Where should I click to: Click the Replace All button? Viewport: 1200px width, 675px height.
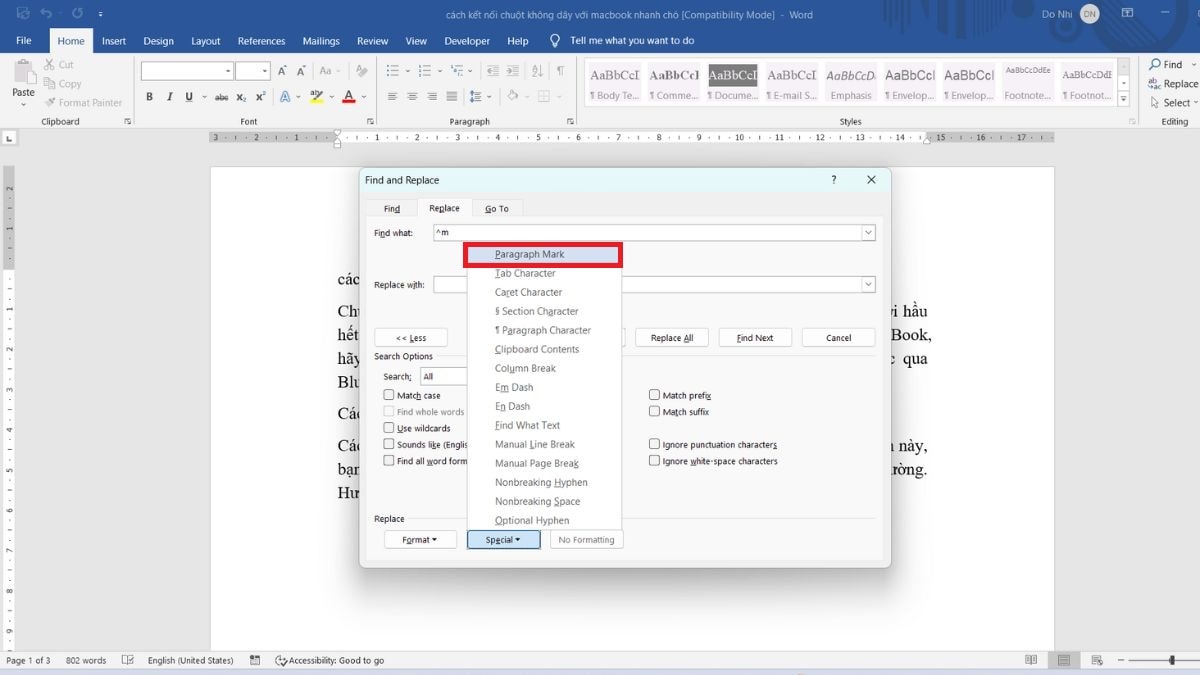672,338
